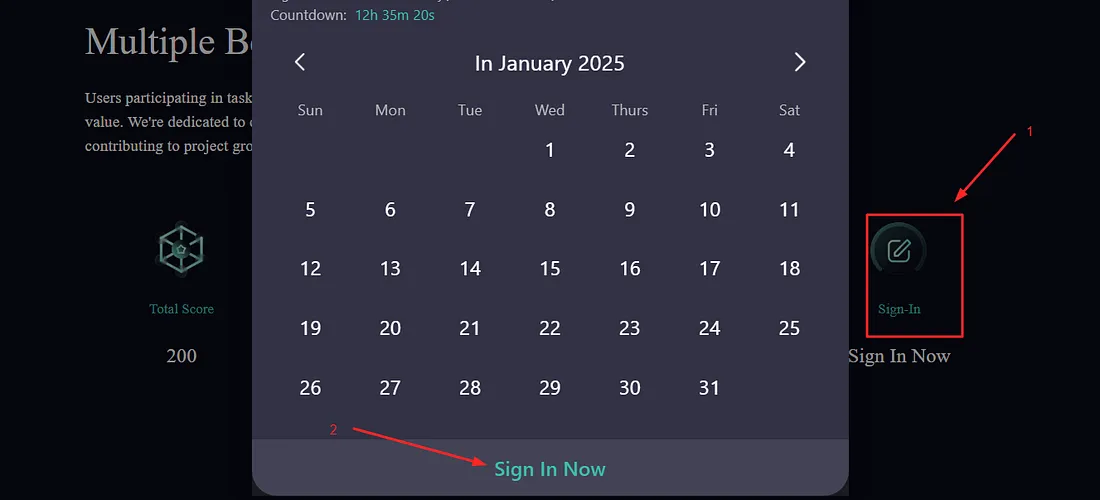Viewport: 1100px width, 500px height.
Task: Click the In January 2025 month title
Action: [x=549, y=64]
